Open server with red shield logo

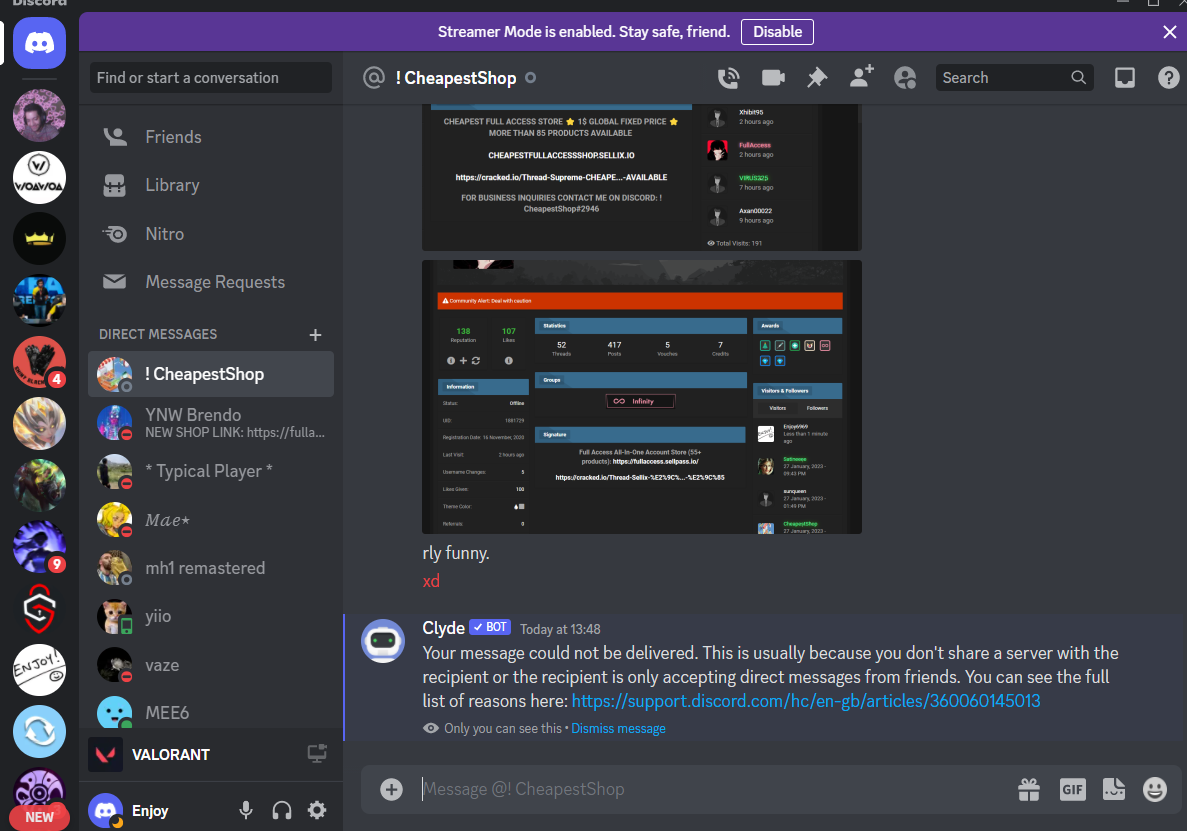coord(39,608)
